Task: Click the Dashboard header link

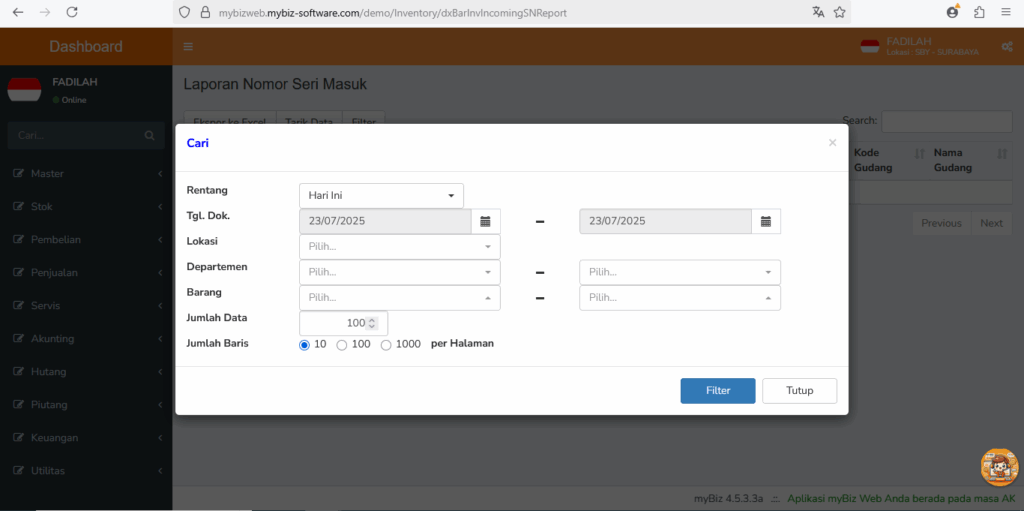Action: pos(86,46)
